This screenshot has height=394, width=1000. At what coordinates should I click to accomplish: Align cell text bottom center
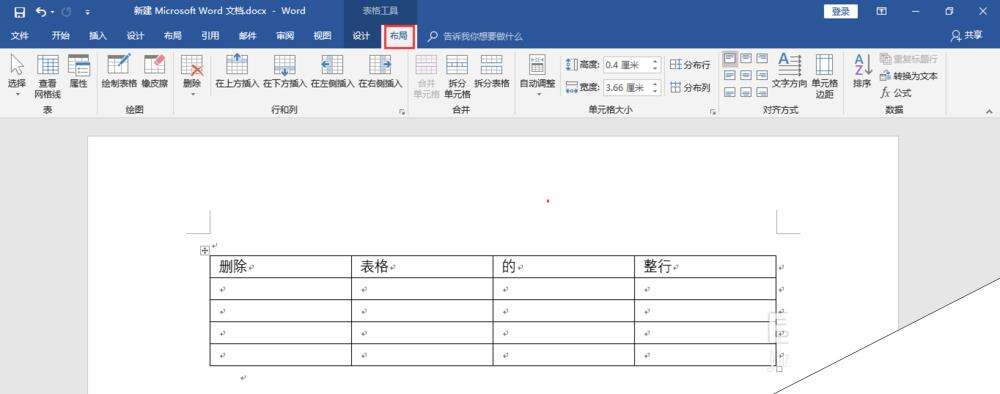746,92
